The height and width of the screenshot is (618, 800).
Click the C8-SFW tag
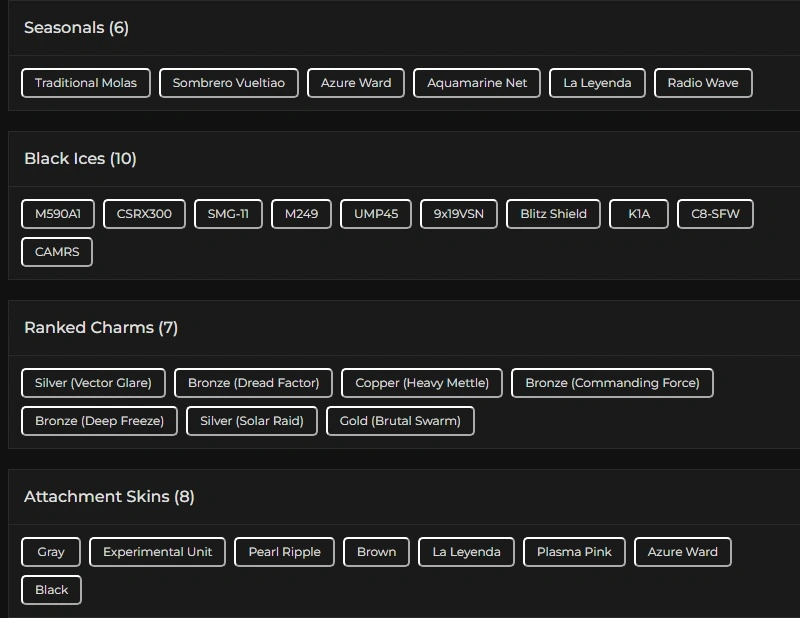tap(715, 214)
